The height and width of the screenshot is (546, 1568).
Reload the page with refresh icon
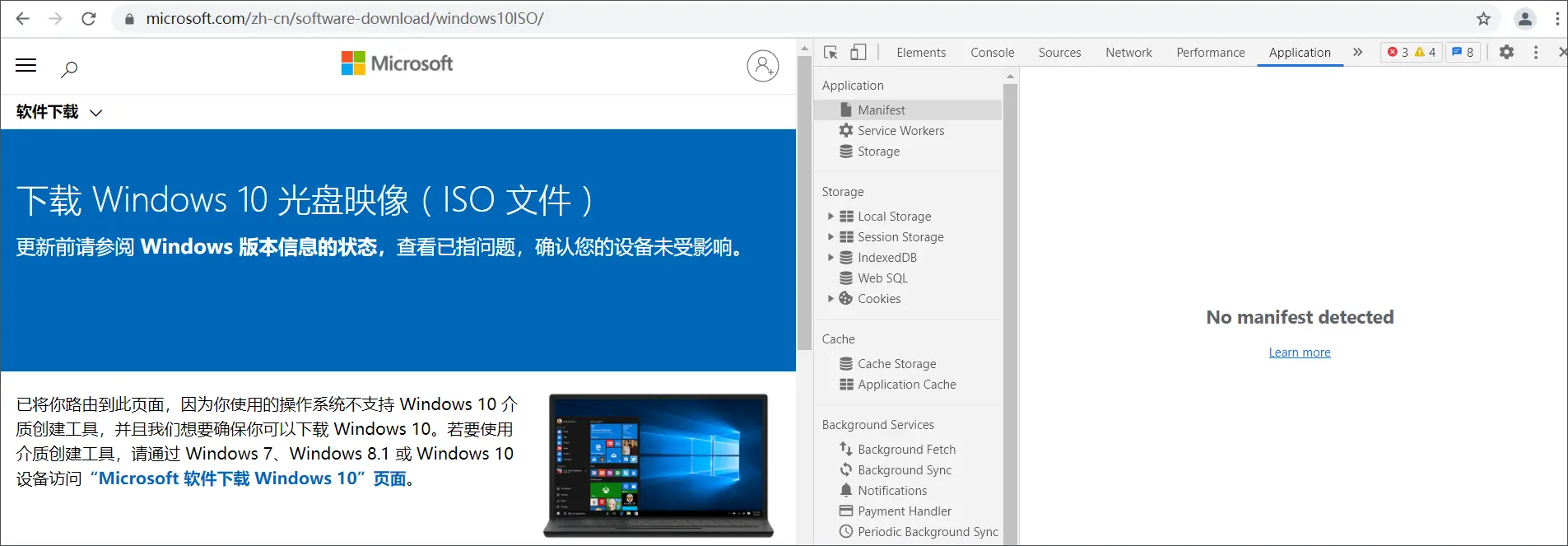[x=89, y=18]
